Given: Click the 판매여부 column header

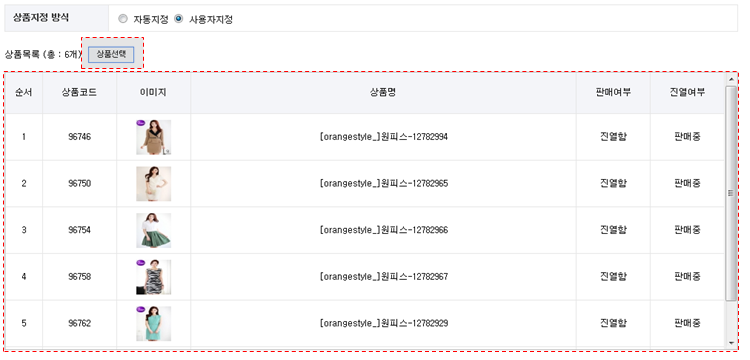Looking at the screenshot, I should (613, 93).
